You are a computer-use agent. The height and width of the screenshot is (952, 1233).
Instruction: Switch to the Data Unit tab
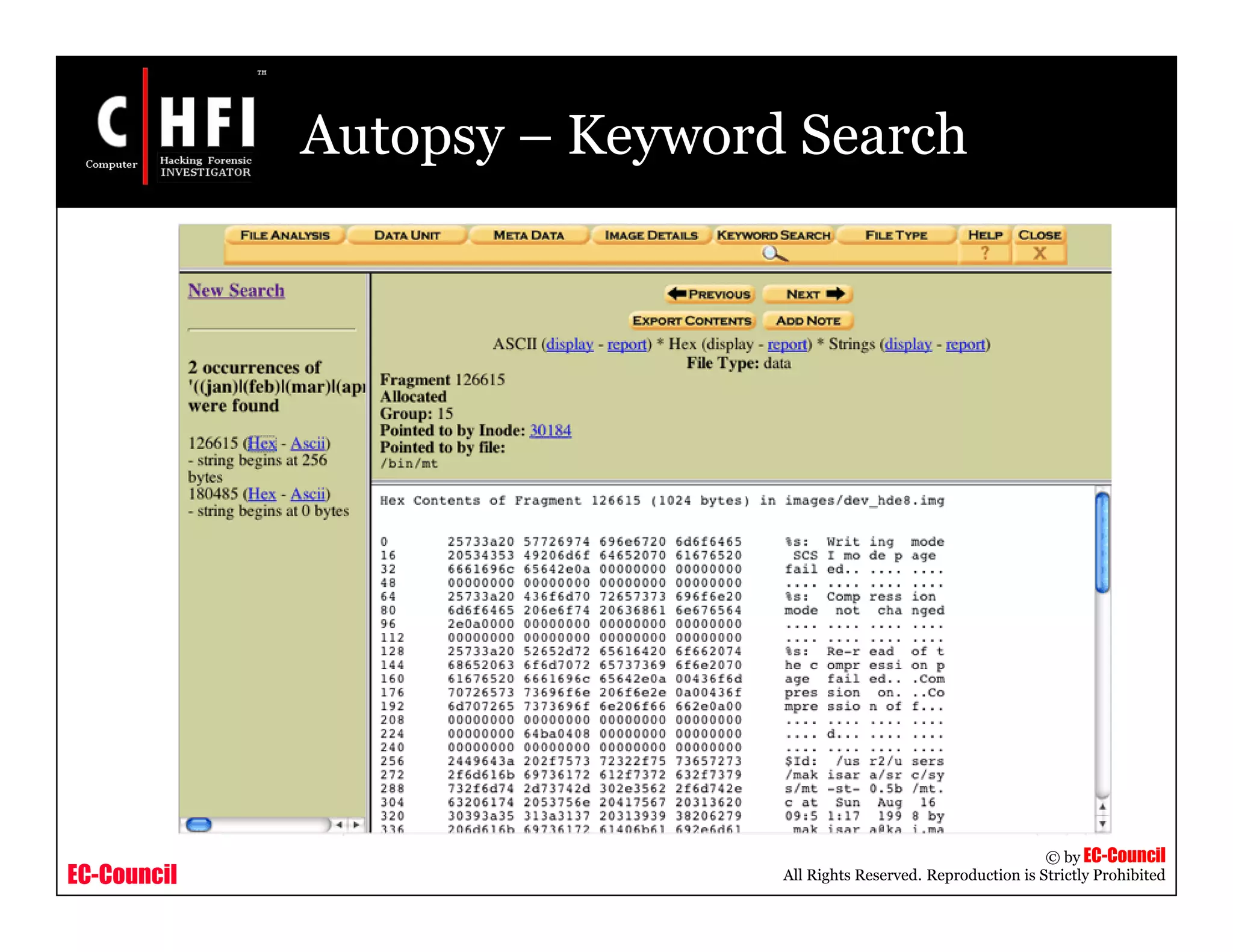pos(407,235)
